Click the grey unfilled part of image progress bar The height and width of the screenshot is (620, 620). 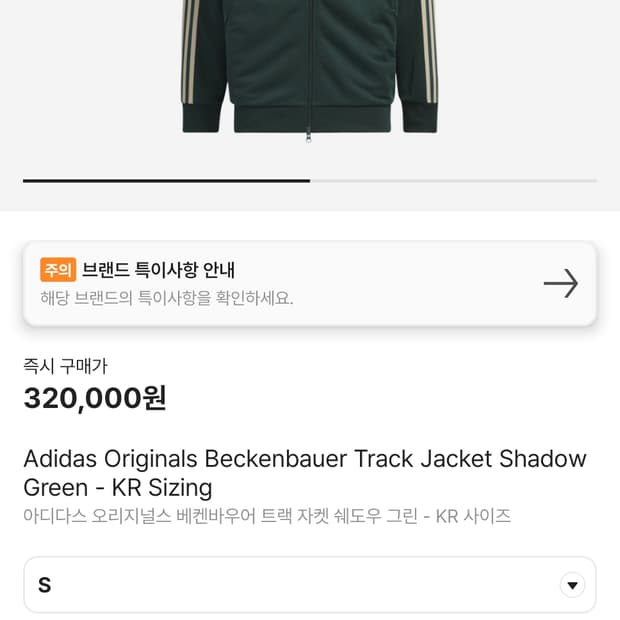click(453, 180)
